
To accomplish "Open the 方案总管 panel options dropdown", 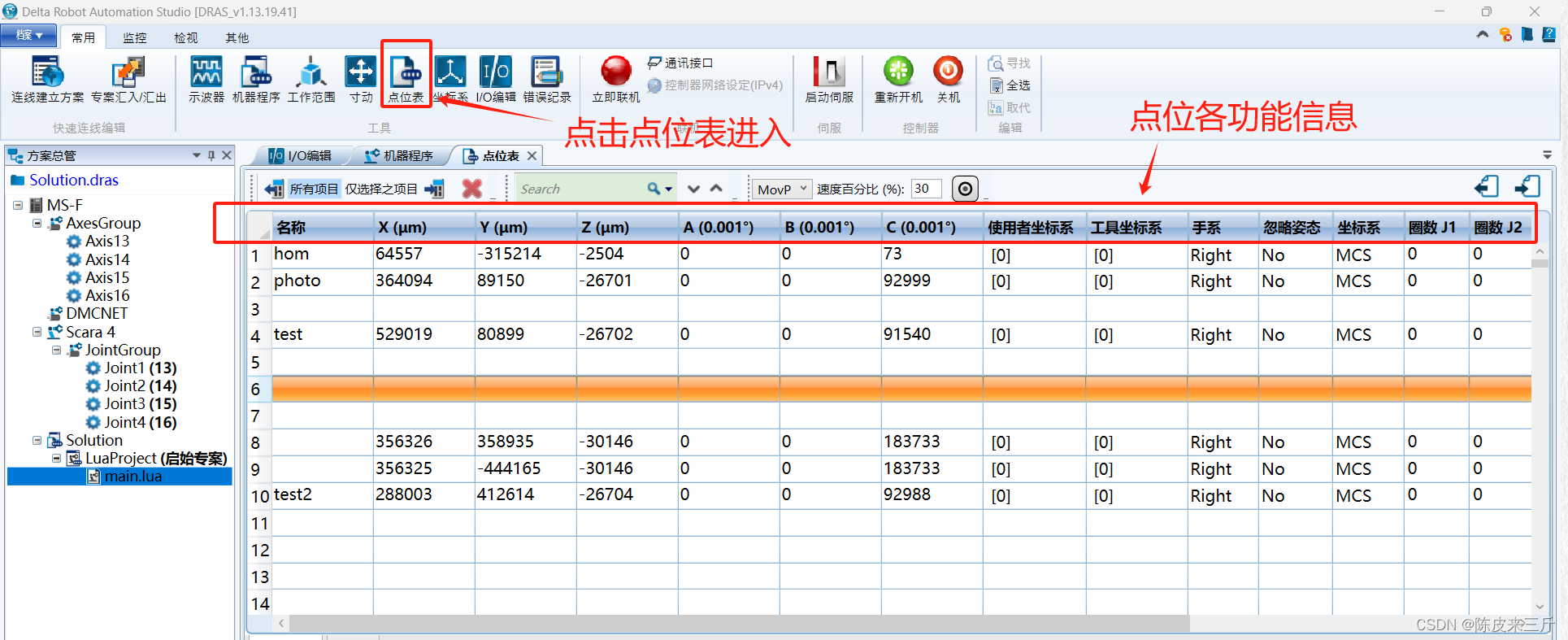I will coord(196,155).
